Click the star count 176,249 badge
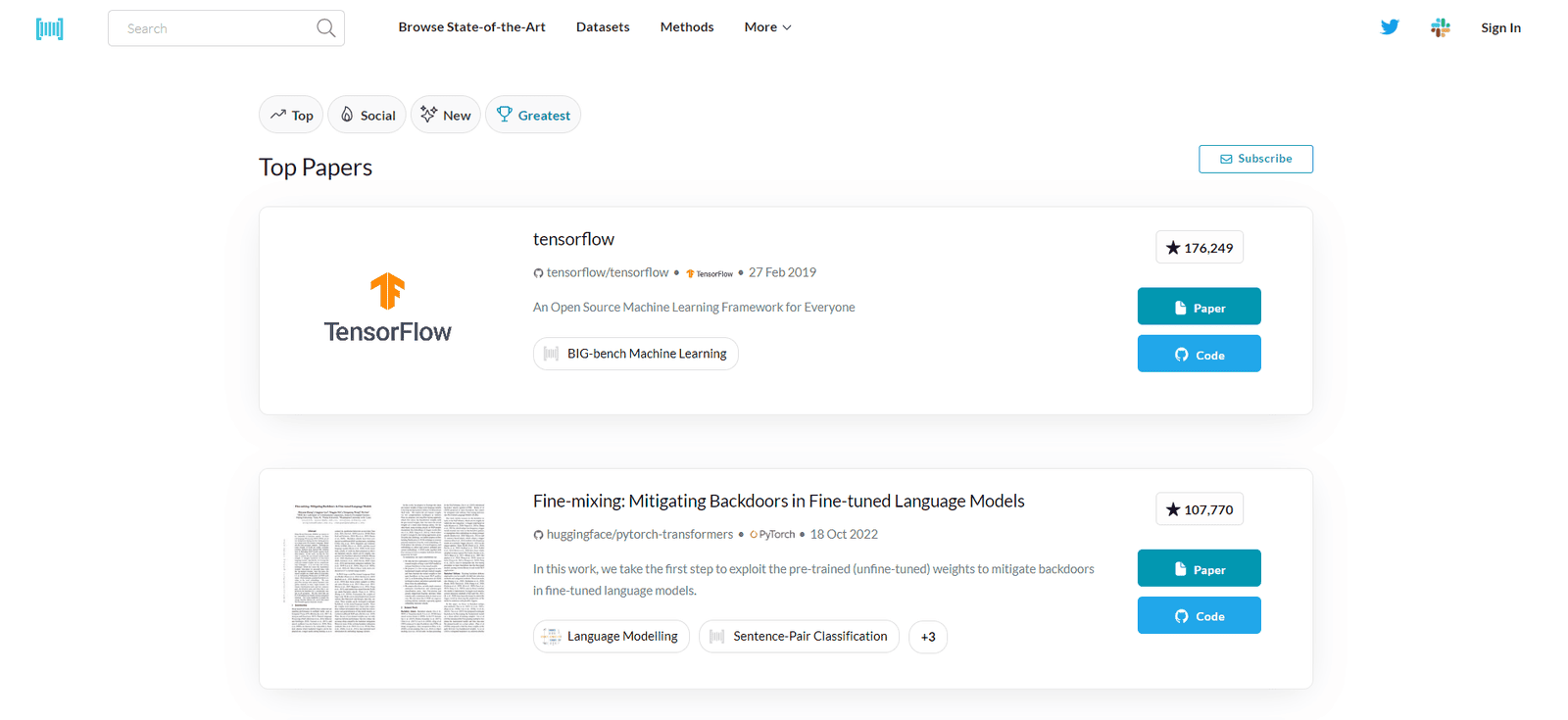Viewport: 1568px width, 720px height. pos(1200,248)
